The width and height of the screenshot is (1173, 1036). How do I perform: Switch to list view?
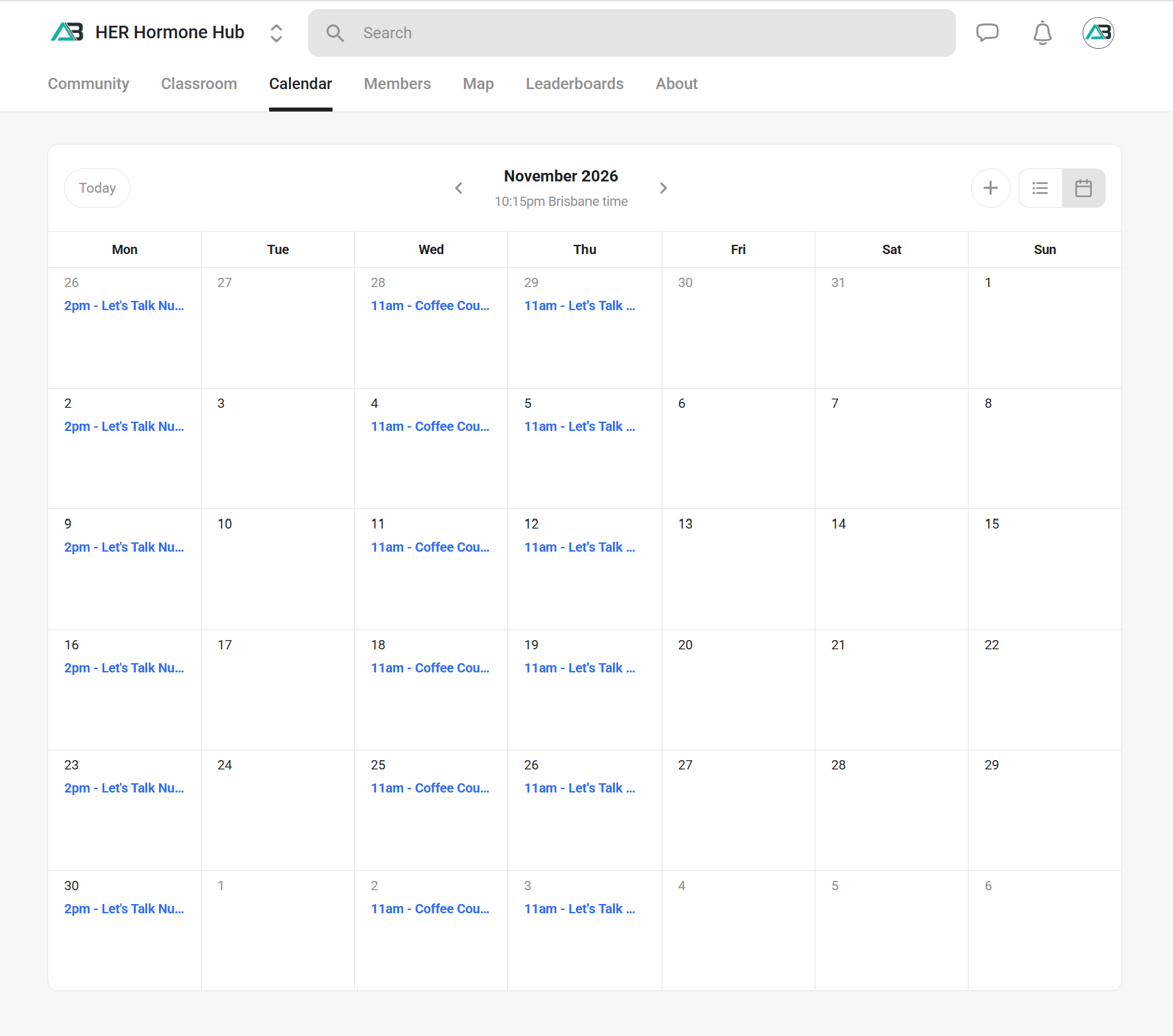pyautogui.click(x=1040, y=188)
